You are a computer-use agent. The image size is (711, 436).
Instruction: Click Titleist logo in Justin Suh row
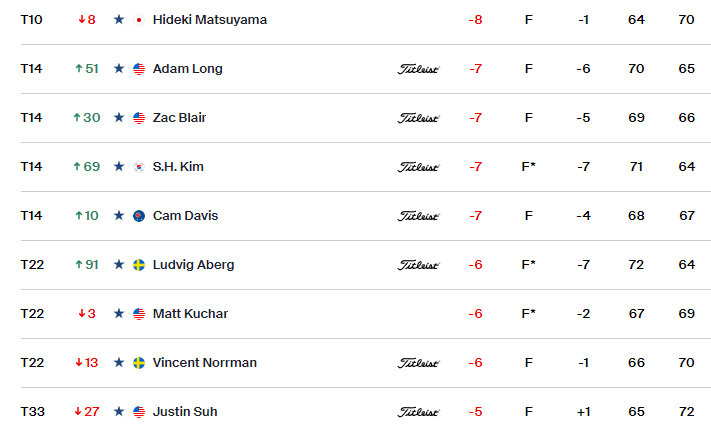pyautogui.click(x=419, y=412)
